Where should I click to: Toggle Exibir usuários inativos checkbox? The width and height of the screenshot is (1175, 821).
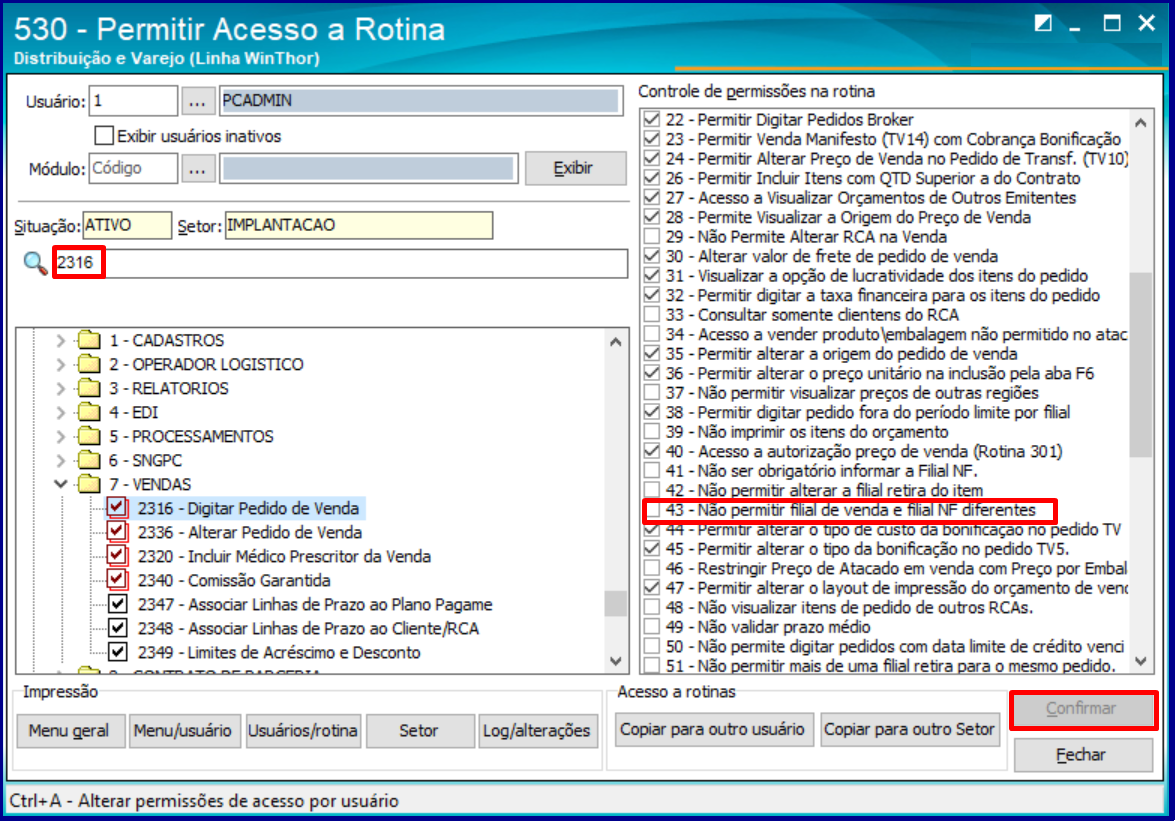tap(104, 136)
